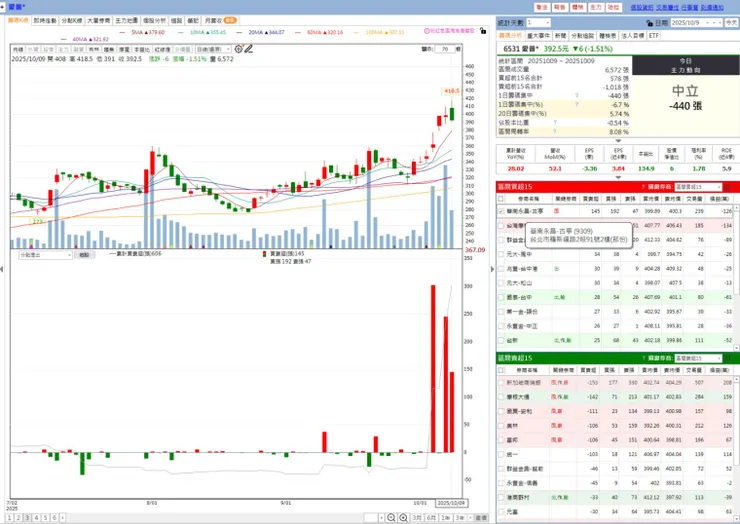The image size is (740, 524).
Task: Tick the select-all checkbox in 區間賣超15 table header
Action: coord(501,371)
